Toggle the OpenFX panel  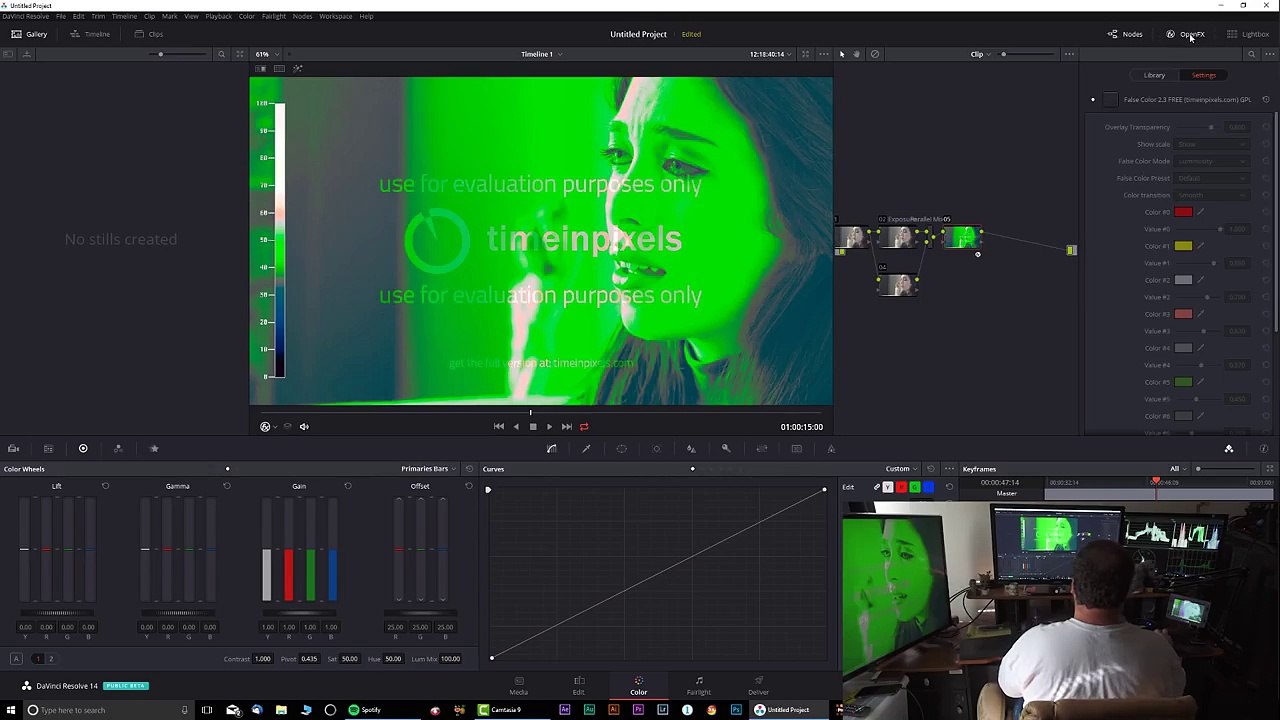[x=1186, y=34]
